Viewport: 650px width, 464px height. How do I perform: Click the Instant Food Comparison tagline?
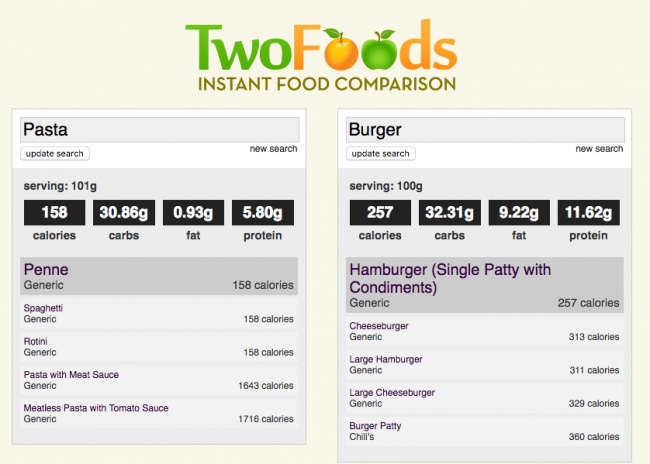click(x=320, y=83)
